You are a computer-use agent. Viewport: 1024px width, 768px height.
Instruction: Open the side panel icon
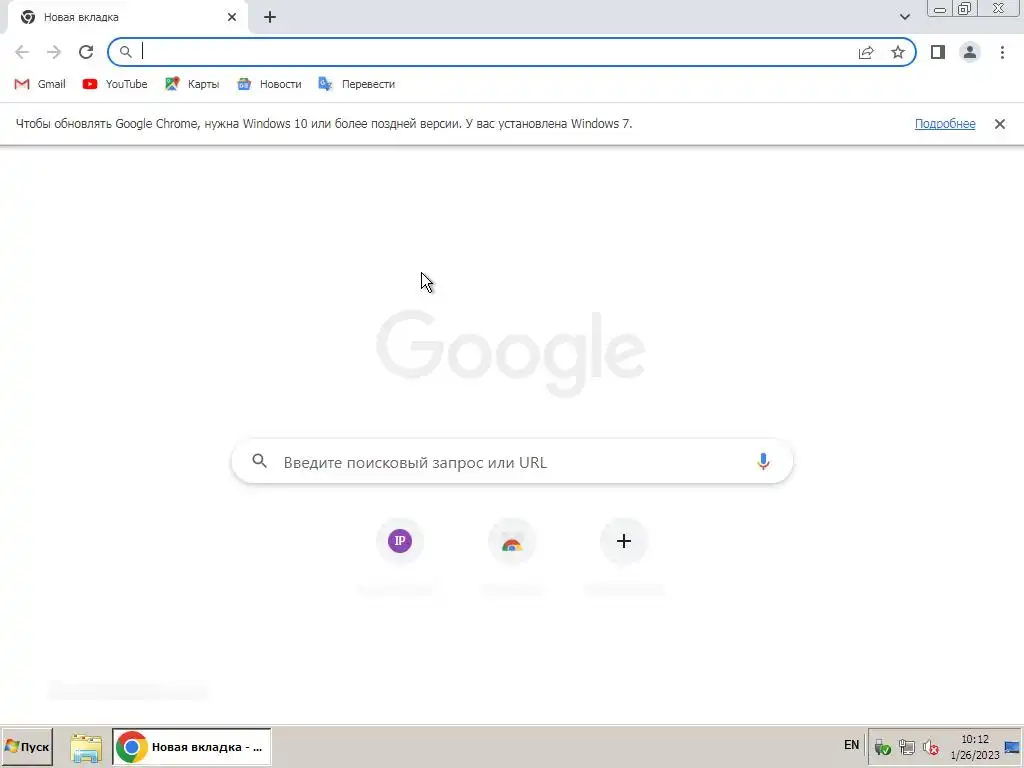tap(938, 52)
